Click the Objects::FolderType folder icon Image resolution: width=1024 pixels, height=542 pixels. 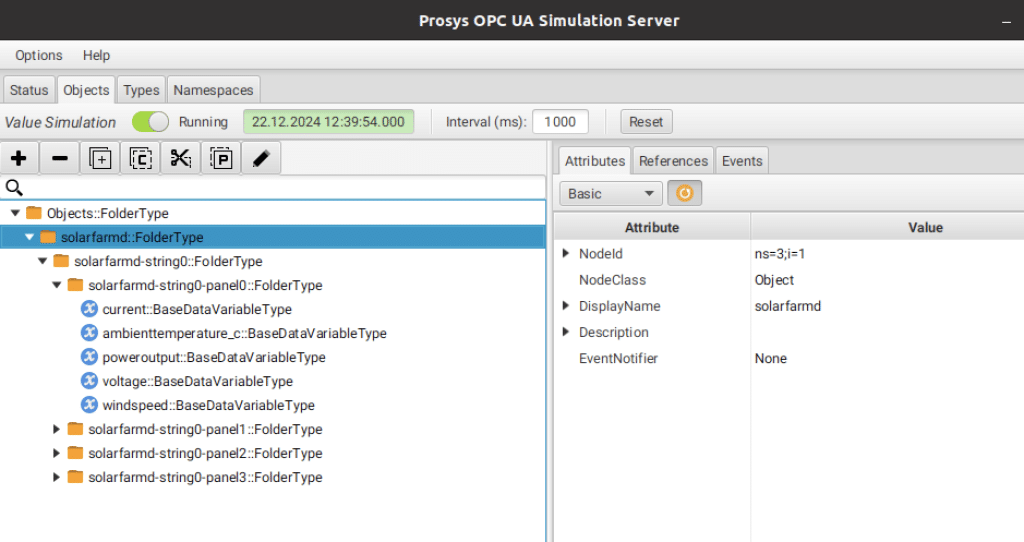34,213
